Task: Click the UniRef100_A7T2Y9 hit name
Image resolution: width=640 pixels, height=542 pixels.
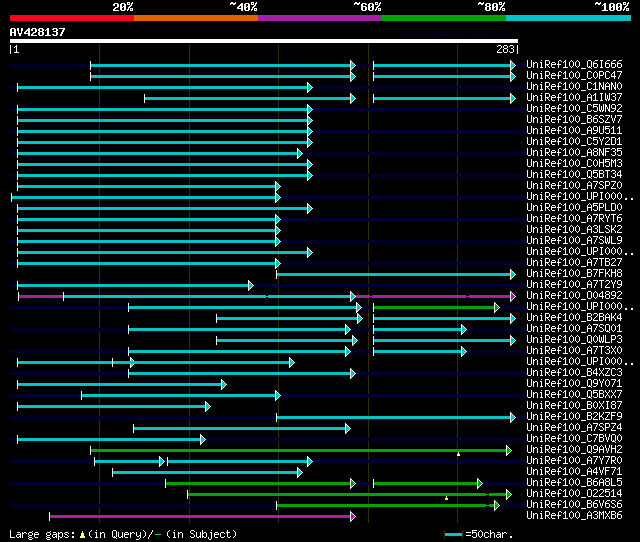Action: (574, 285)
